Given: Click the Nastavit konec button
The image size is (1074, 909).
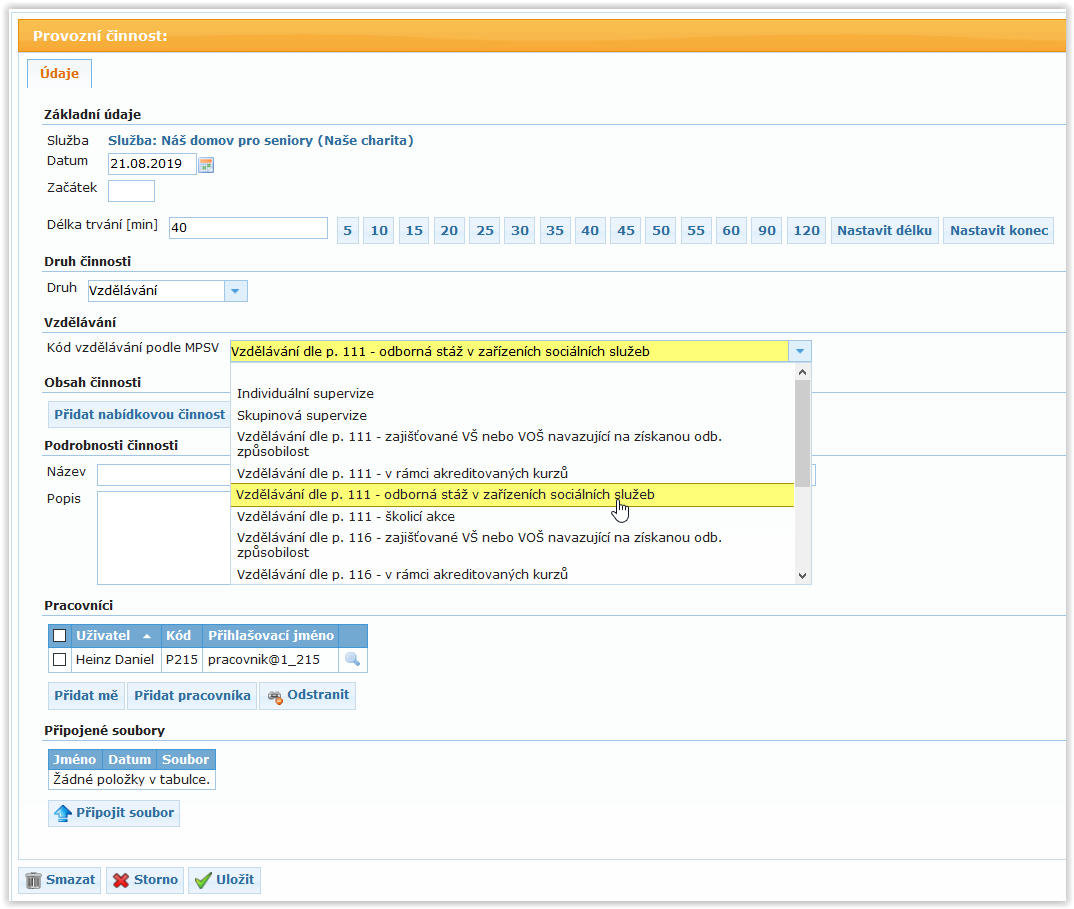Looking at the screenshot, I should (x=999, y=231).
